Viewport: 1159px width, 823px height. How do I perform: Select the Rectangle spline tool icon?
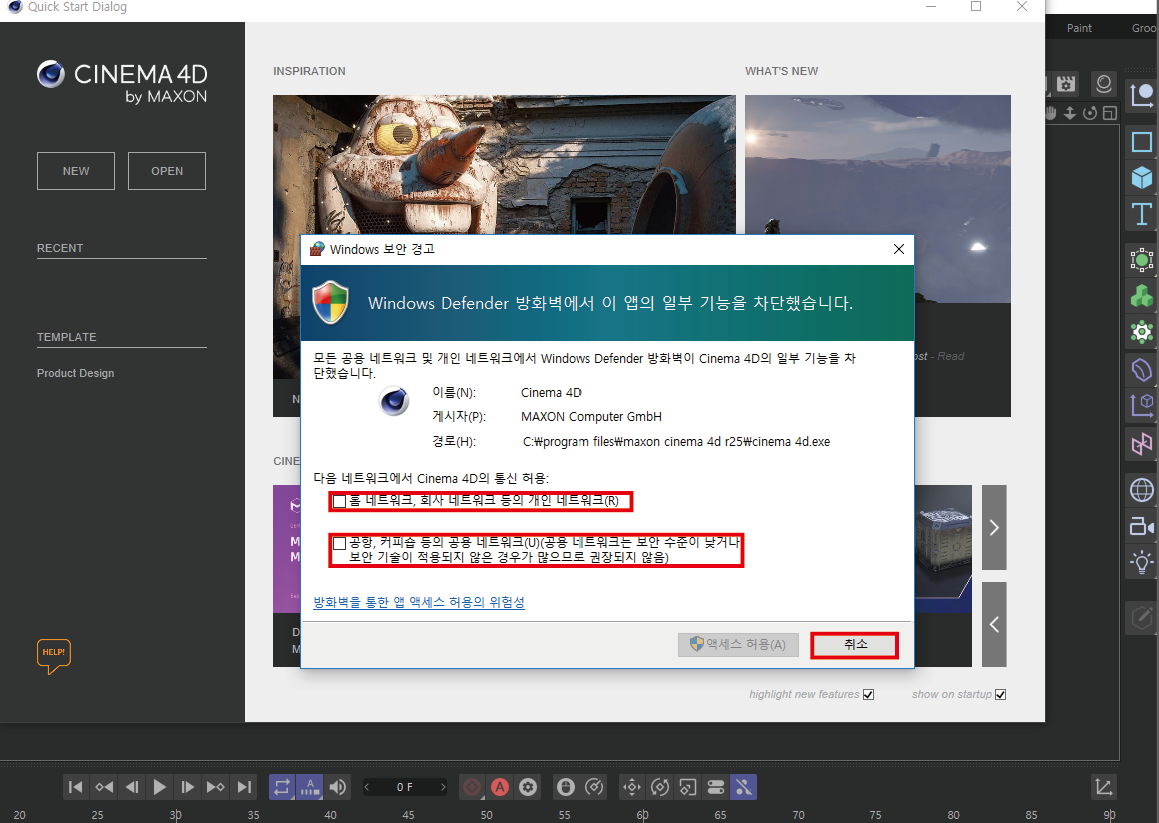1142,141
